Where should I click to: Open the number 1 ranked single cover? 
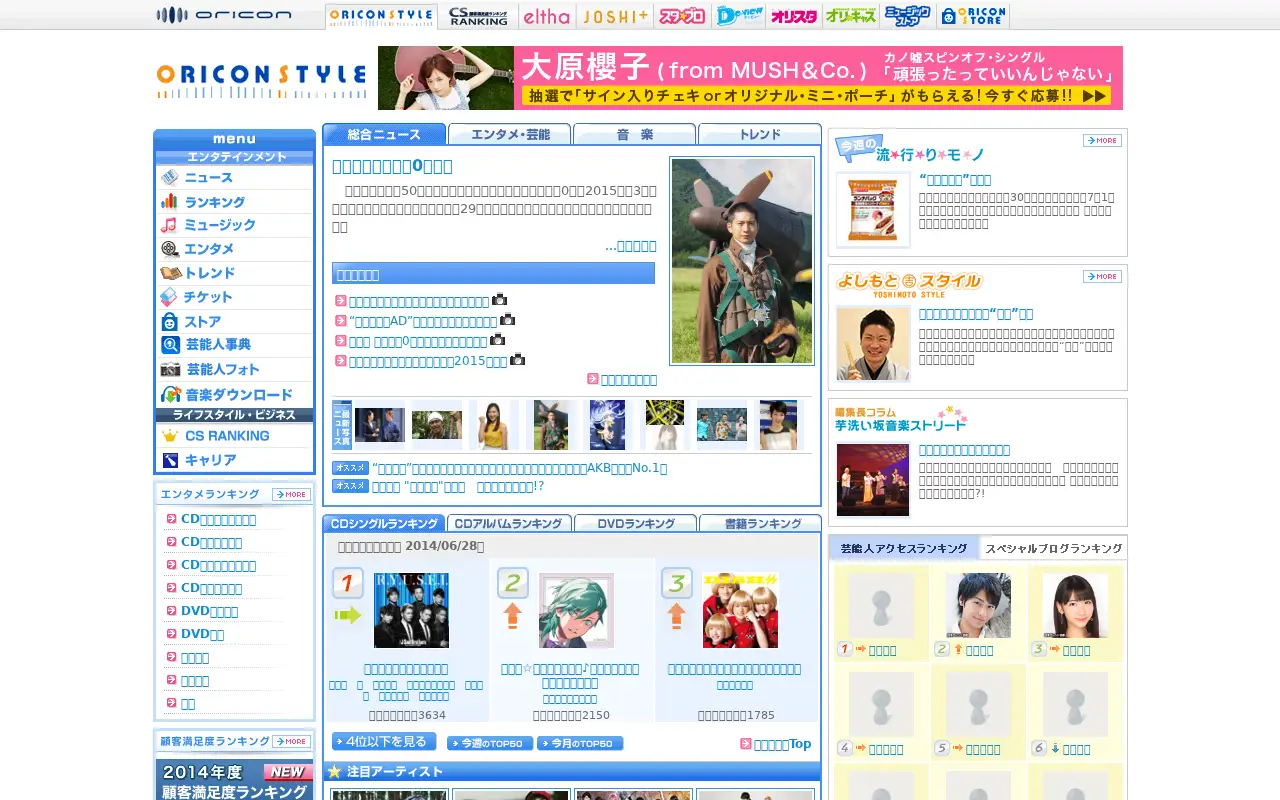pos(411,611)
